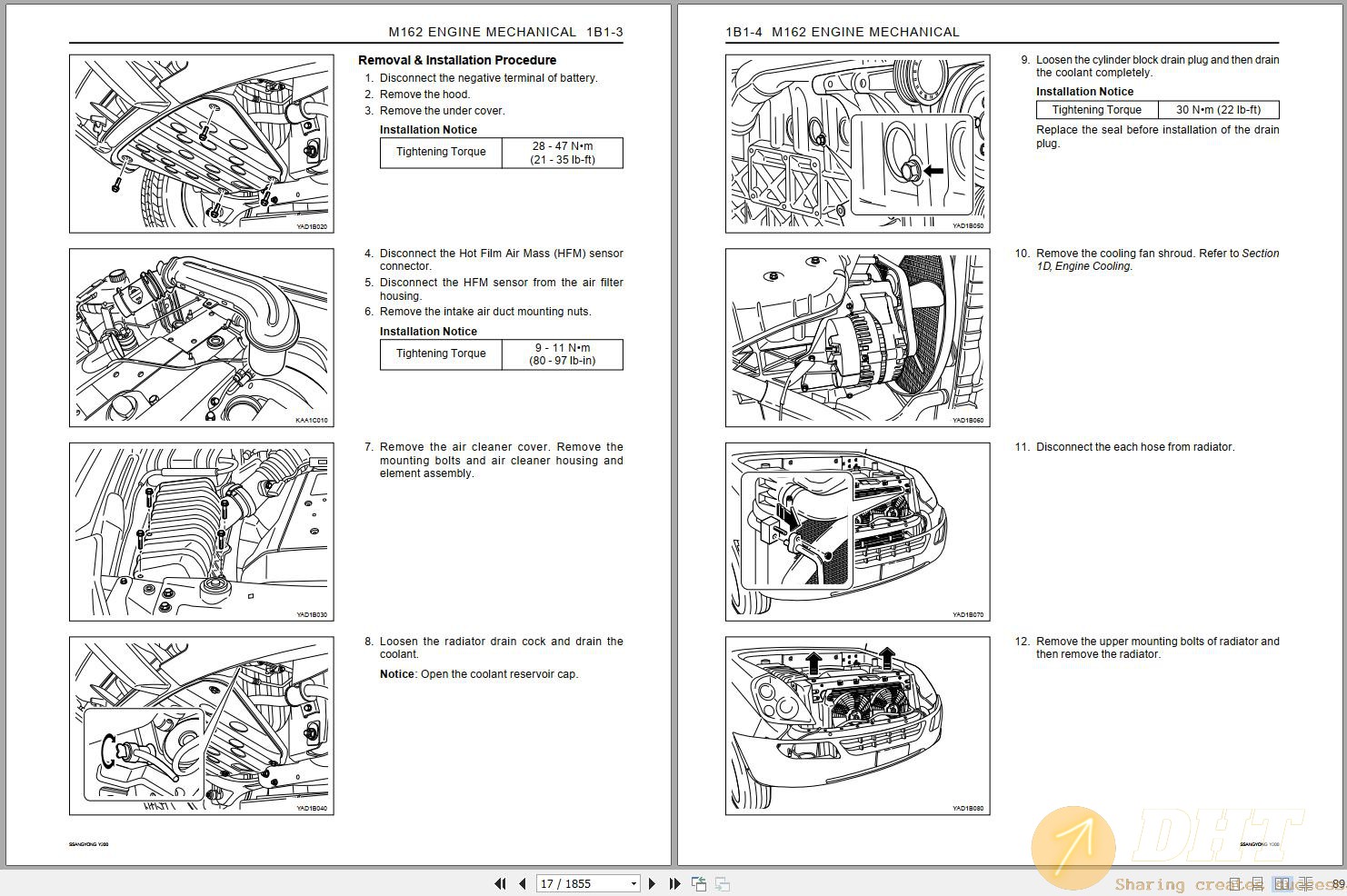Click the intake air duct figure KAA1C010
This screenshot has height=896, width=1347.
(x=202, y=337)
